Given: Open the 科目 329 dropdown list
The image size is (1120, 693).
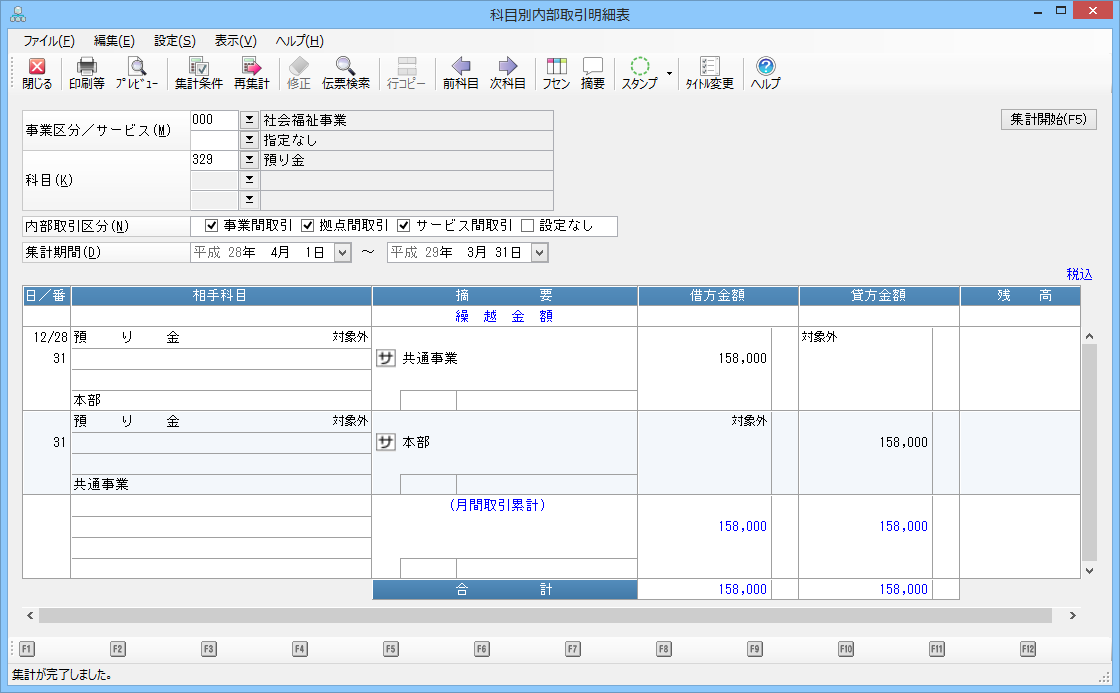Looking at the screenshot, I should pyautogui.click(x=249, y=160).
